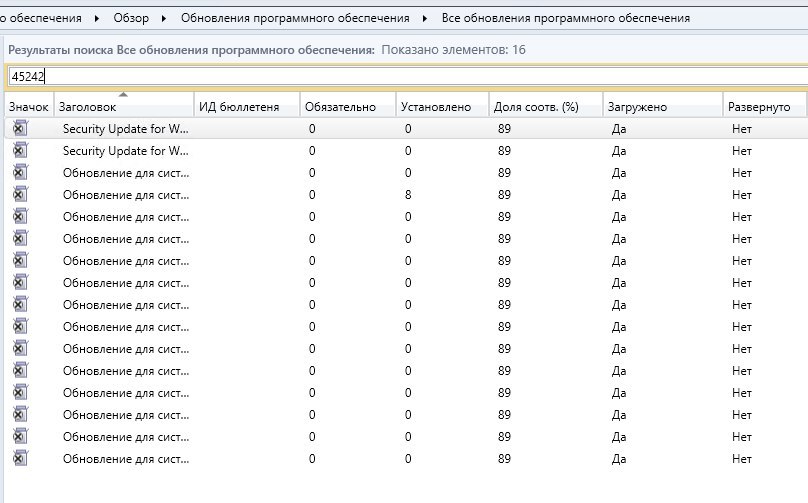Sort by the Значок column header
The height and width of the screenshot is (503, 808).
click(x=28, y=107)
